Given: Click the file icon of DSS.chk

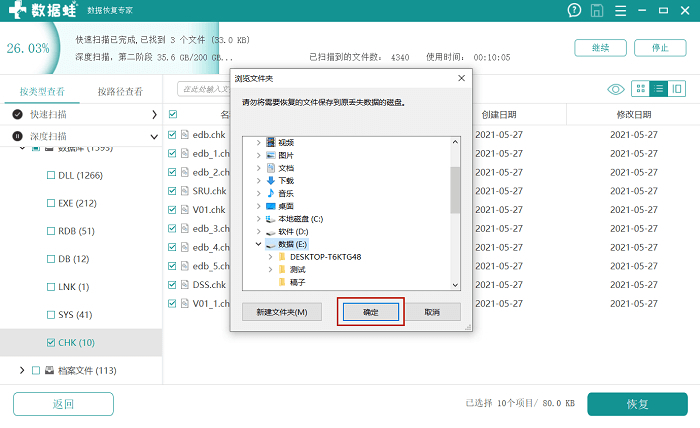Looking at the screenshot, I should [x=185, y=285].
